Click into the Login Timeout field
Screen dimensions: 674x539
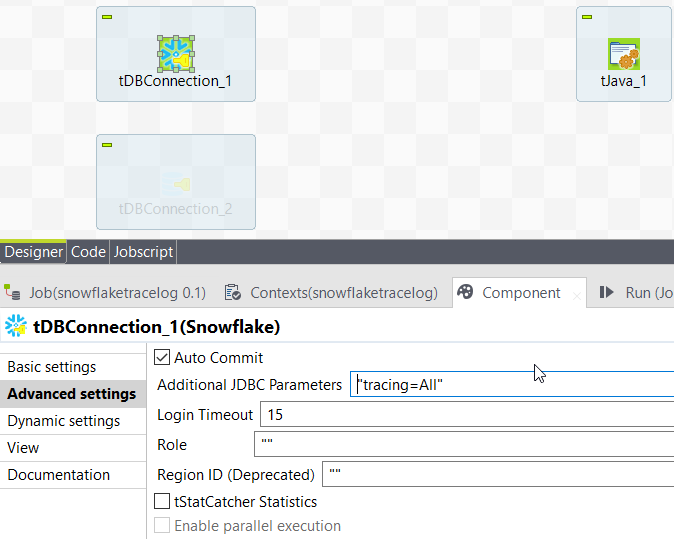[467, 414]
